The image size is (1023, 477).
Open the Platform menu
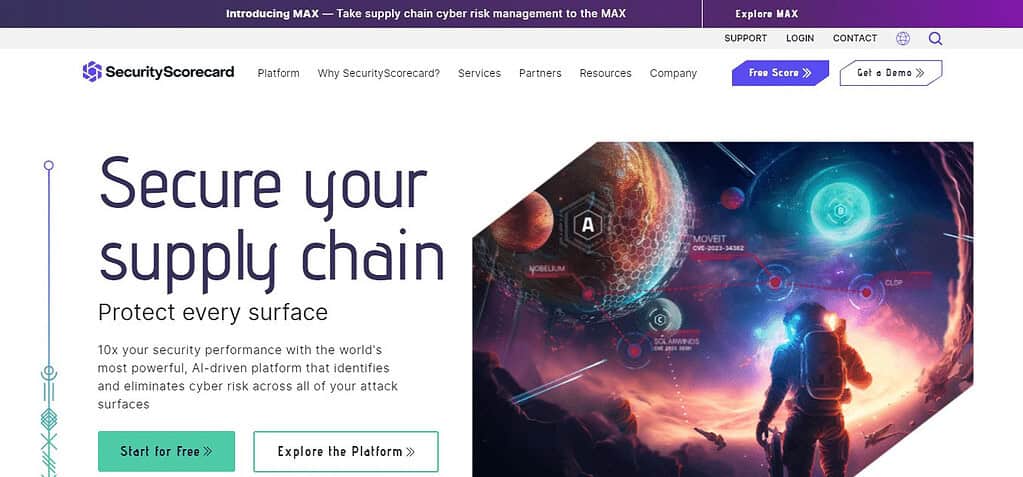pos(279,73)
